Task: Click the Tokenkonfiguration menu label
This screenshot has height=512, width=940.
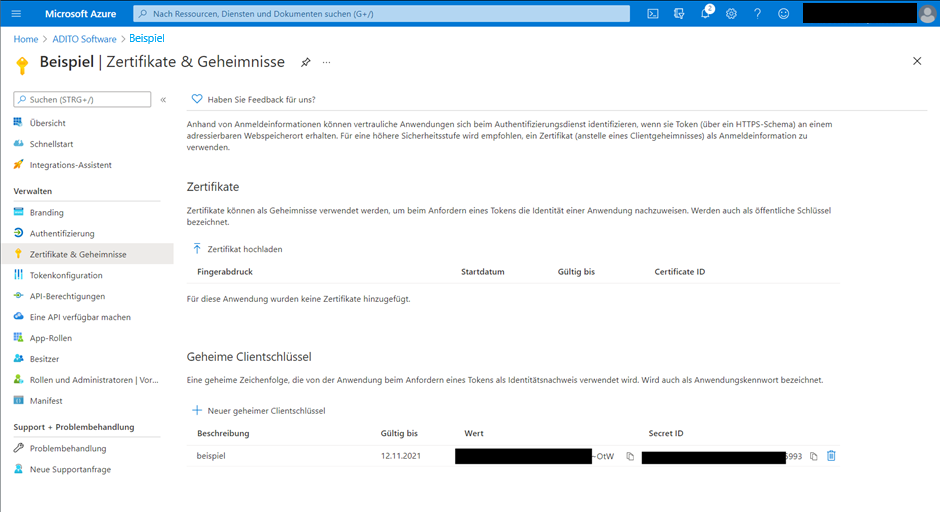Action: [66, 275]
